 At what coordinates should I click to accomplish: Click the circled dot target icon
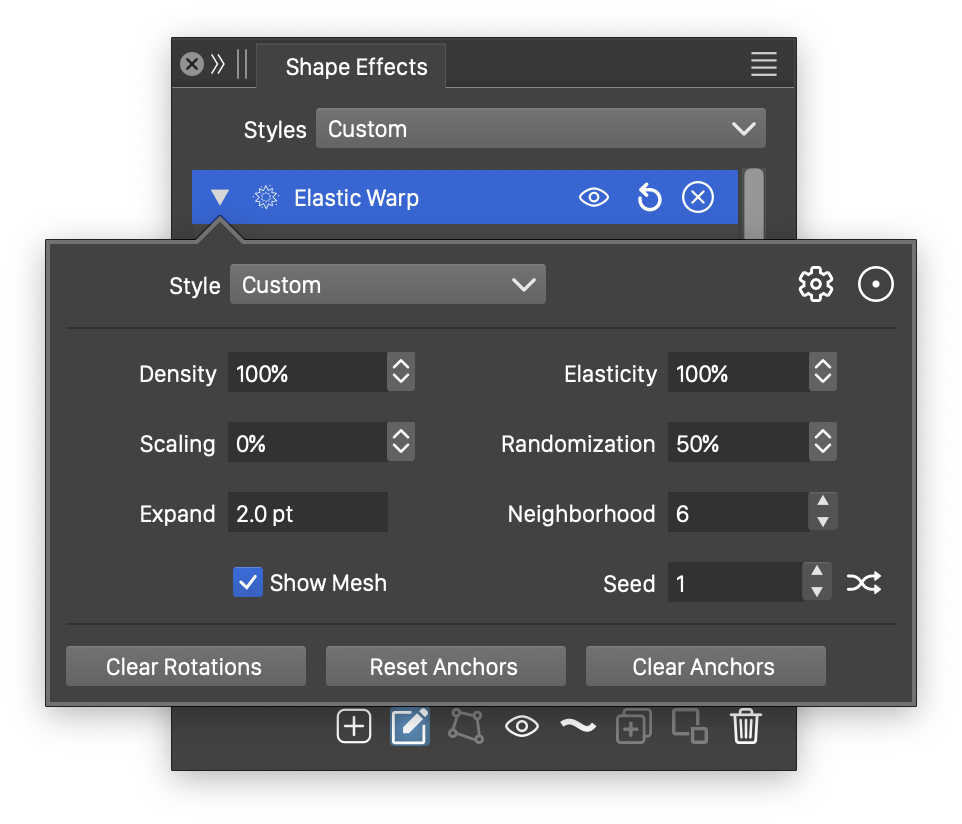point(876,285)
